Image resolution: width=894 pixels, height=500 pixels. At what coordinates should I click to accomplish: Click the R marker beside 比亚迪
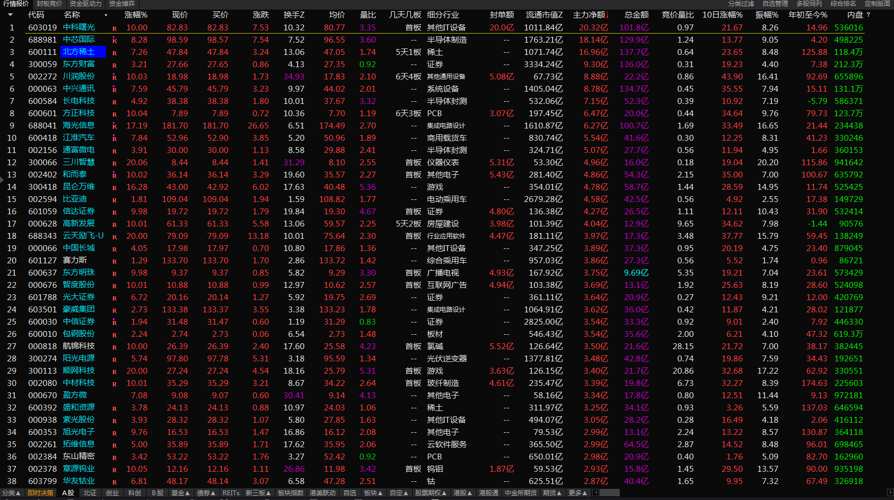[x=115, y=200]
